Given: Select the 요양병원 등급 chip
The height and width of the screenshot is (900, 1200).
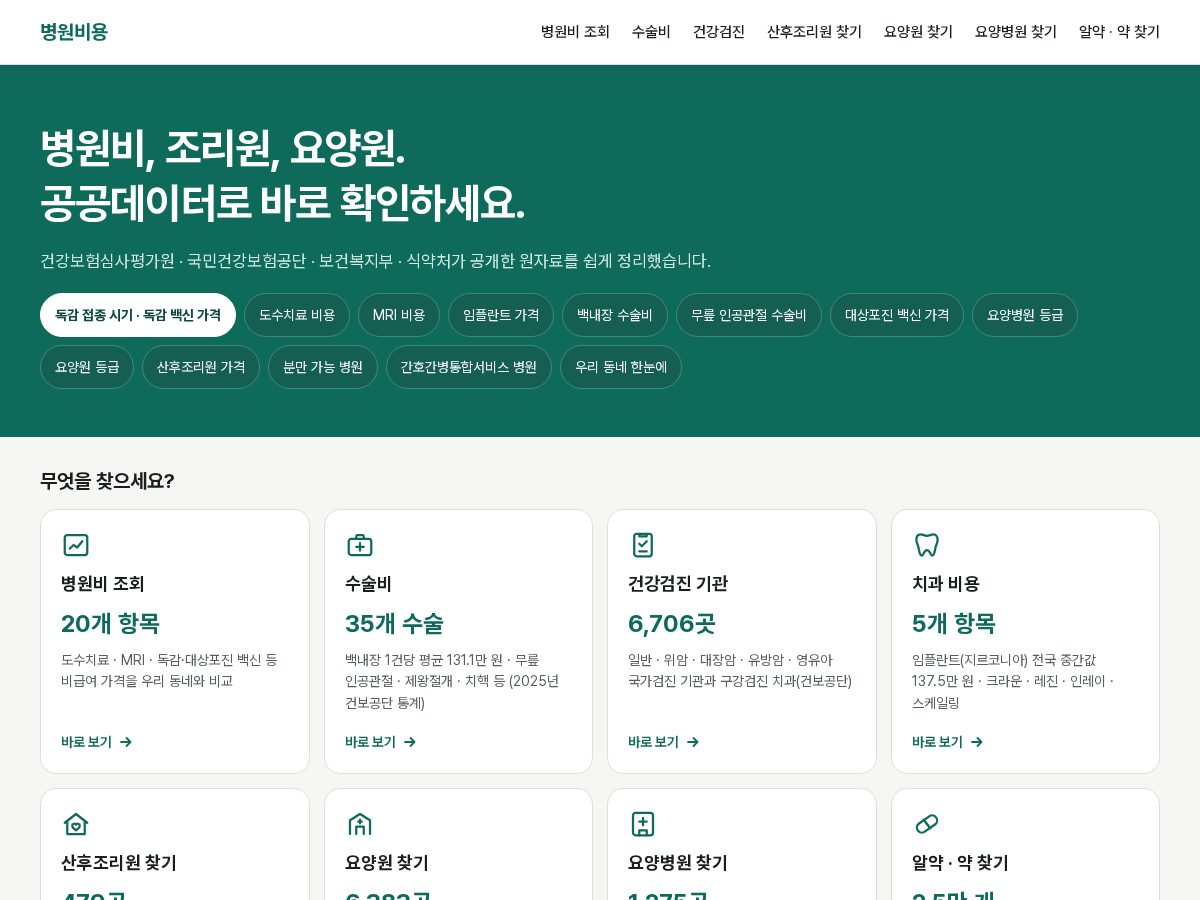Looking at the screenshot, I should coord(1025,315).
